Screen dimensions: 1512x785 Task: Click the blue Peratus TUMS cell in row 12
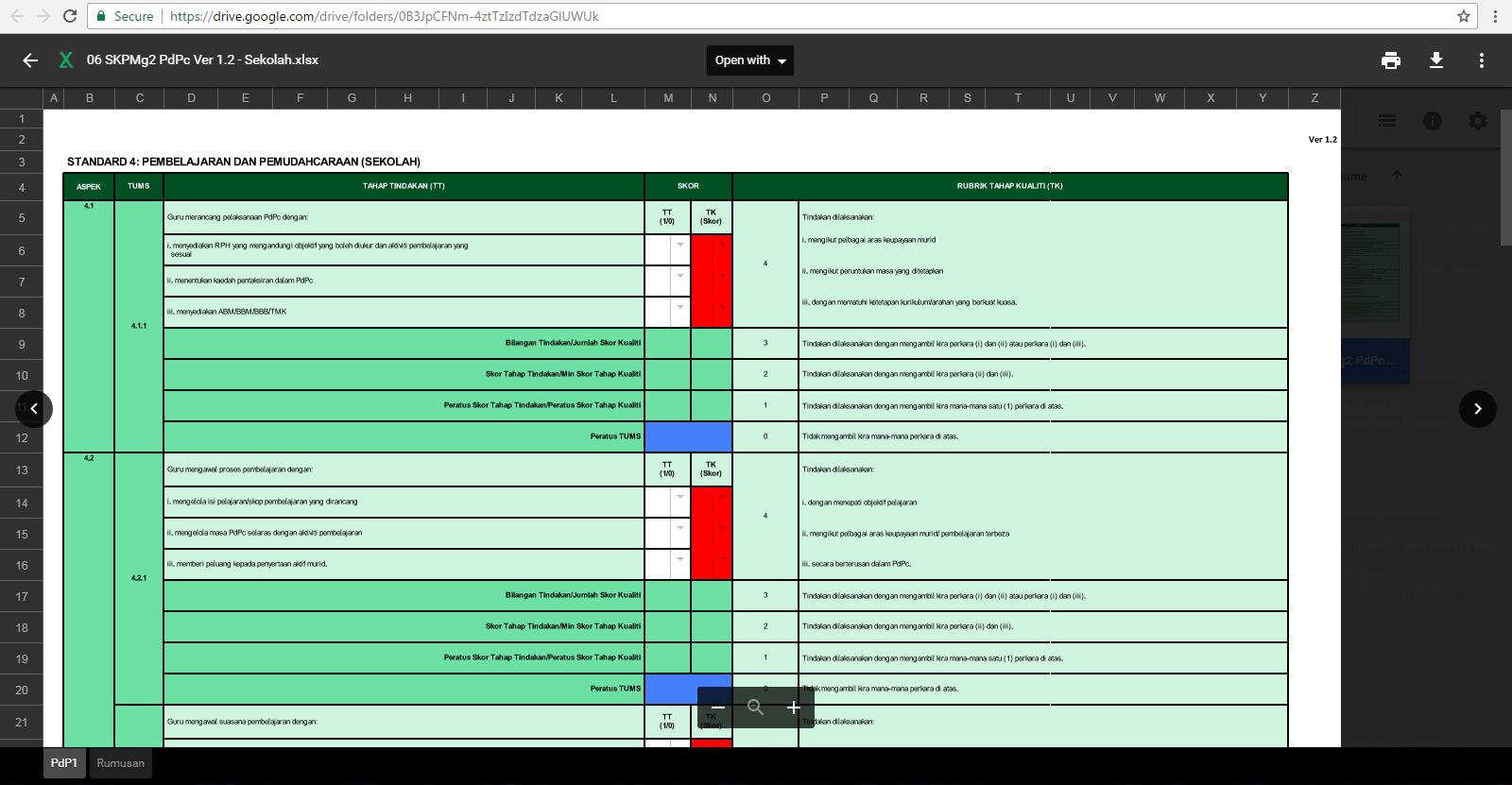point(688,436)
